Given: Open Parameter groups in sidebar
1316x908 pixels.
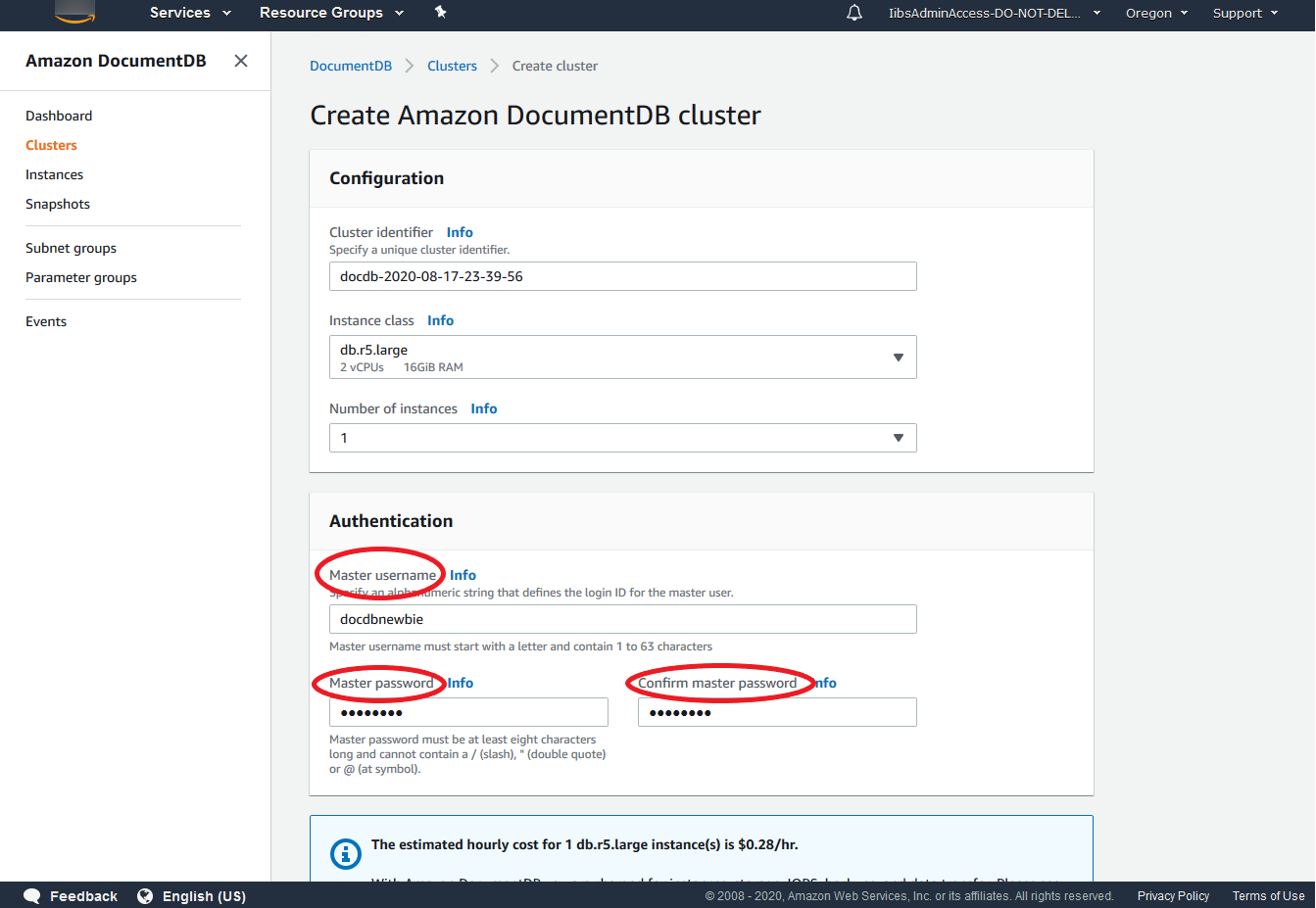Looking at the screenshot, I should (81, 277).
